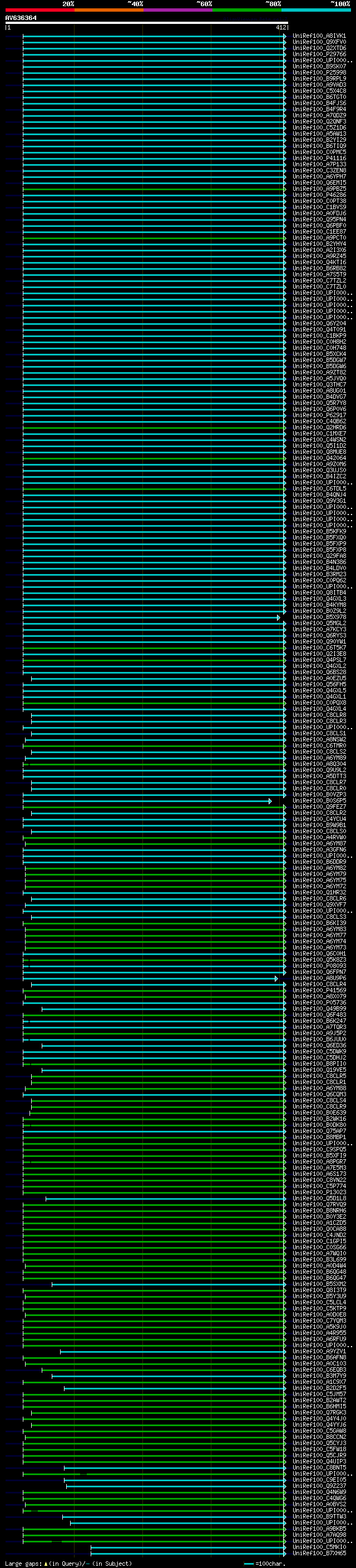Select the UniRef100_Q2QNF3 label
Image resolution: width=356 pixels, height=1568 pixels.
[x=319, y=122]
